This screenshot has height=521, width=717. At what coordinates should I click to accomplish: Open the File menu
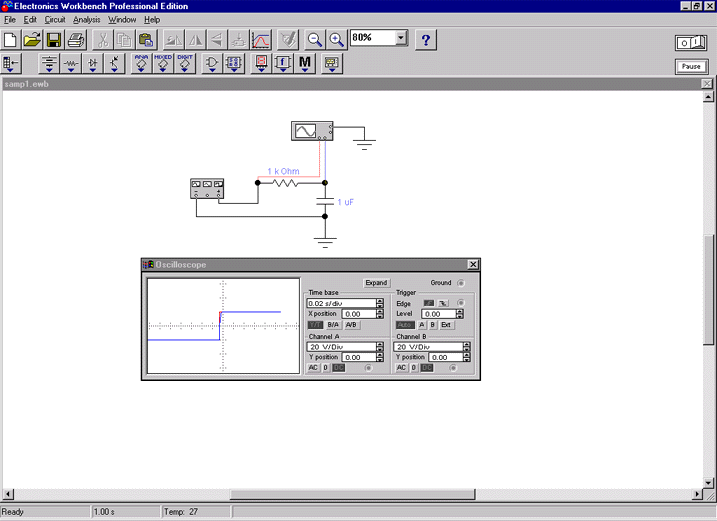(10, 20)
